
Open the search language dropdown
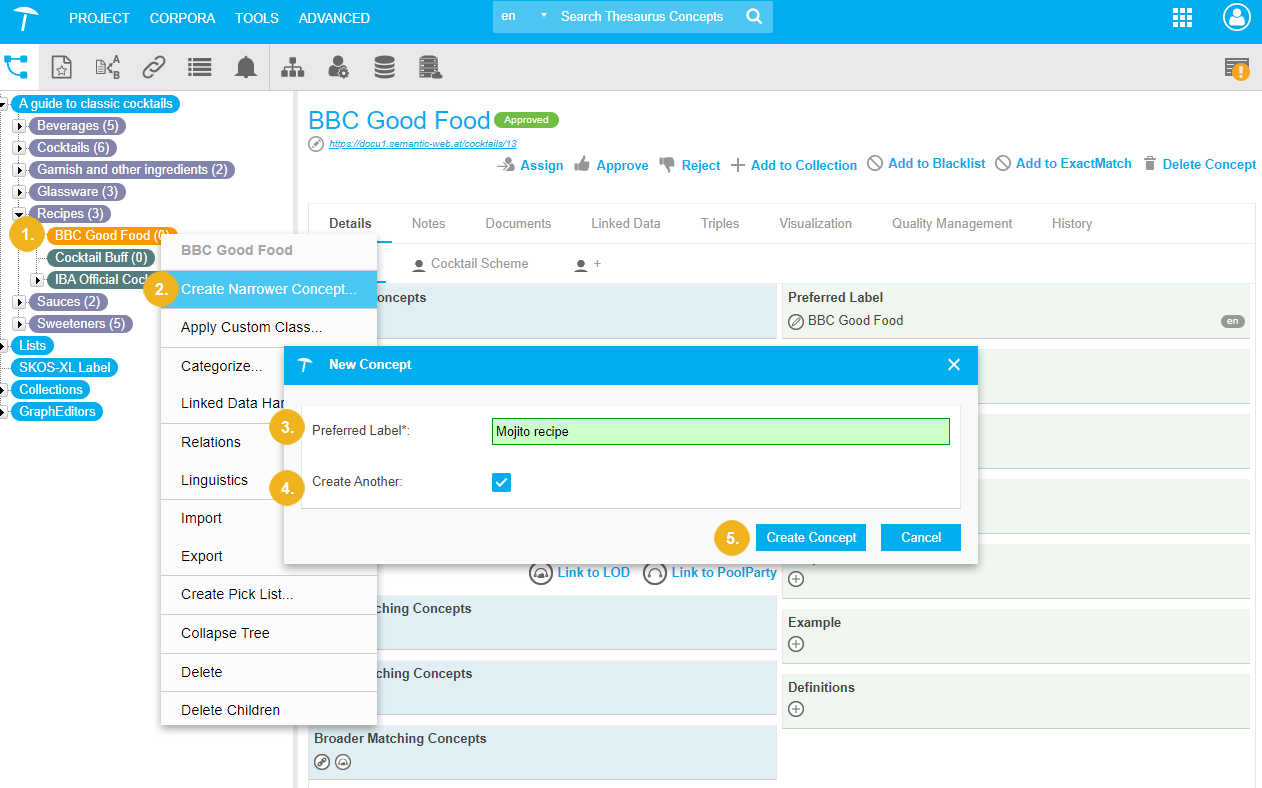point(524,17)
